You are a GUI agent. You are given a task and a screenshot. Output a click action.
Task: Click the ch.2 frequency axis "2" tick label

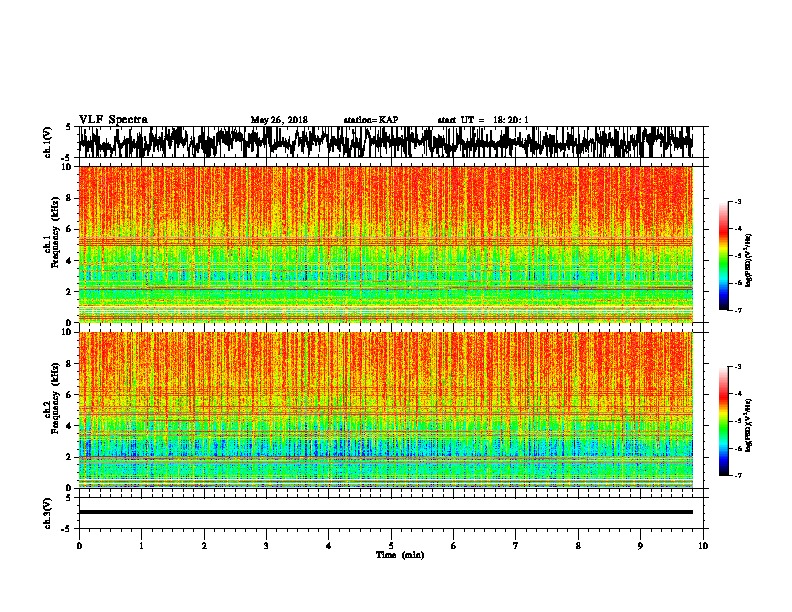click(70, 457)
